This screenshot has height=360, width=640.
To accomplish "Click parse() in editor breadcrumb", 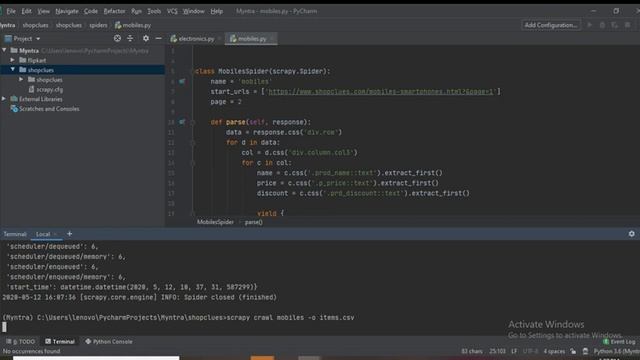I will (253, 222).
